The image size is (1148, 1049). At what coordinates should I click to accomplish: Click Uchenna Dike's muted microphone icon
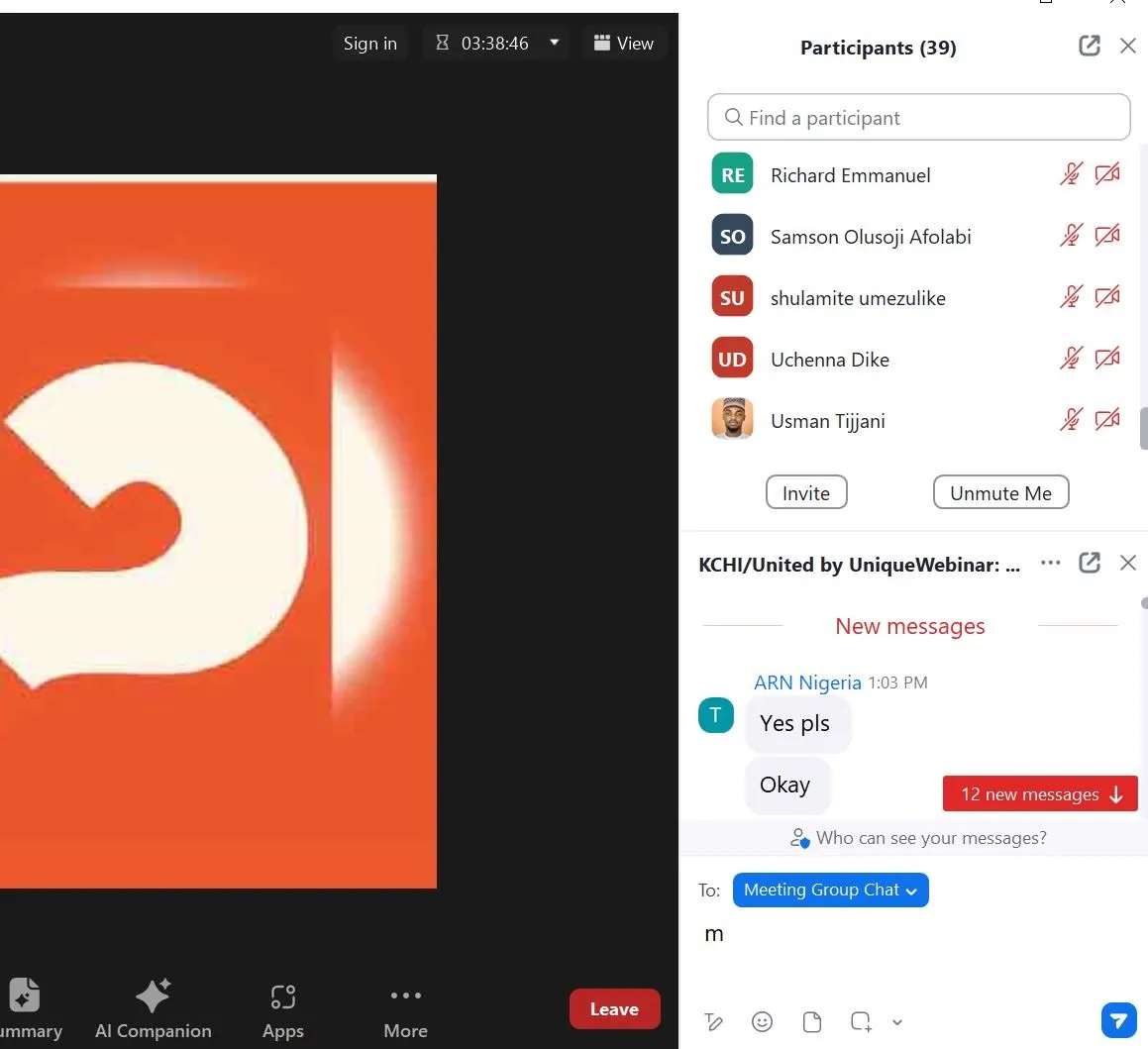point(1071,359)
